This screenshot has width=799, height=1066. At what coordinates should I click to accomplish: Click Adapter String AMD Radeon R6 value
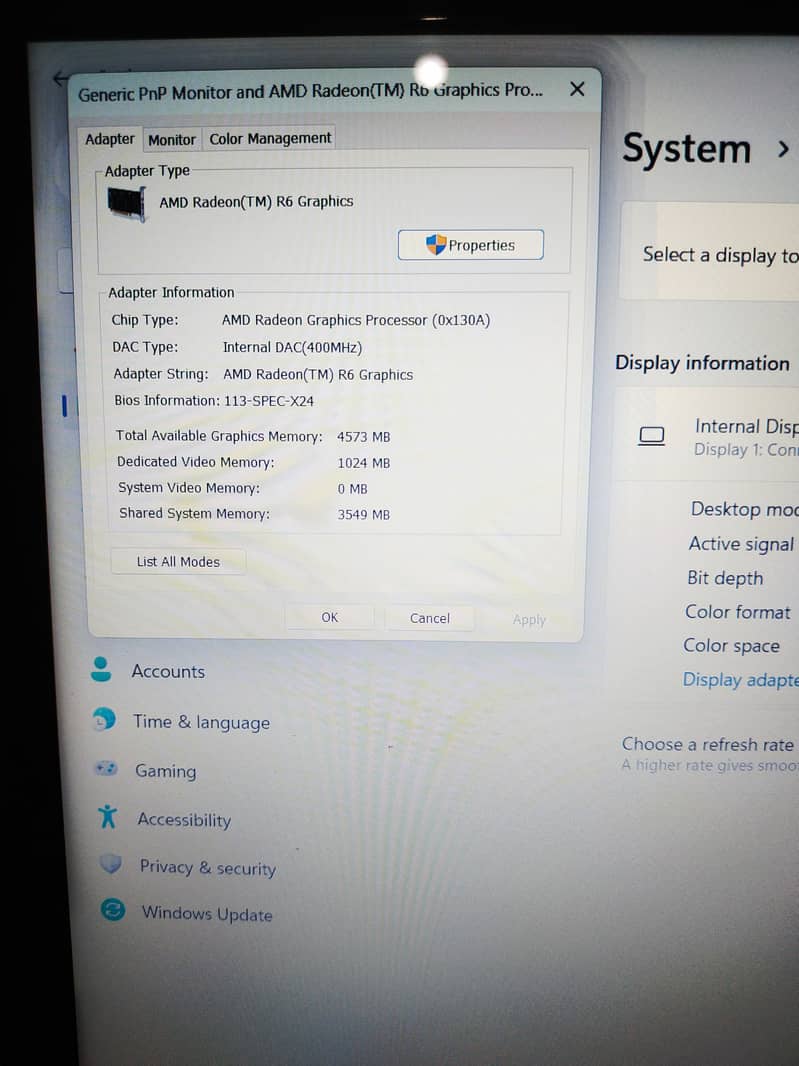click(x=318, y=375)
